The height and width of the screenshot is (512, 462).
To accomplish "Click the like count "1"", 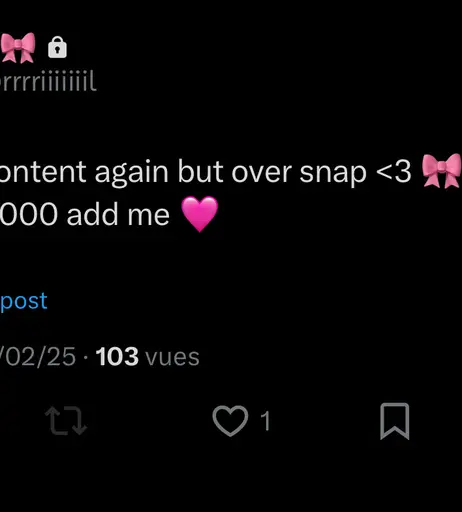I will [265, 421].
